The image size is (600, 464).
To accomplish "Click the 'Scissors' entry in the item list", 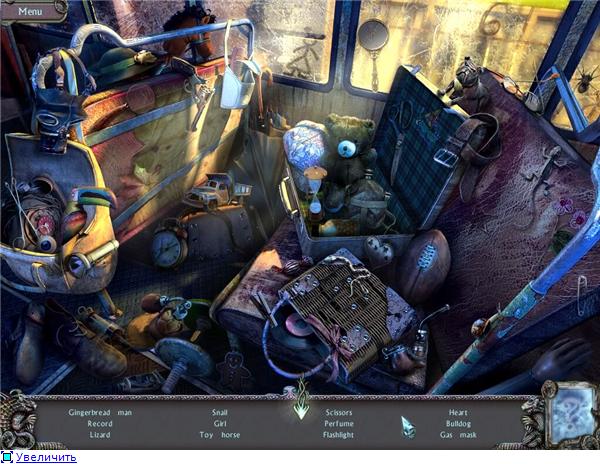I will [338, 411].
